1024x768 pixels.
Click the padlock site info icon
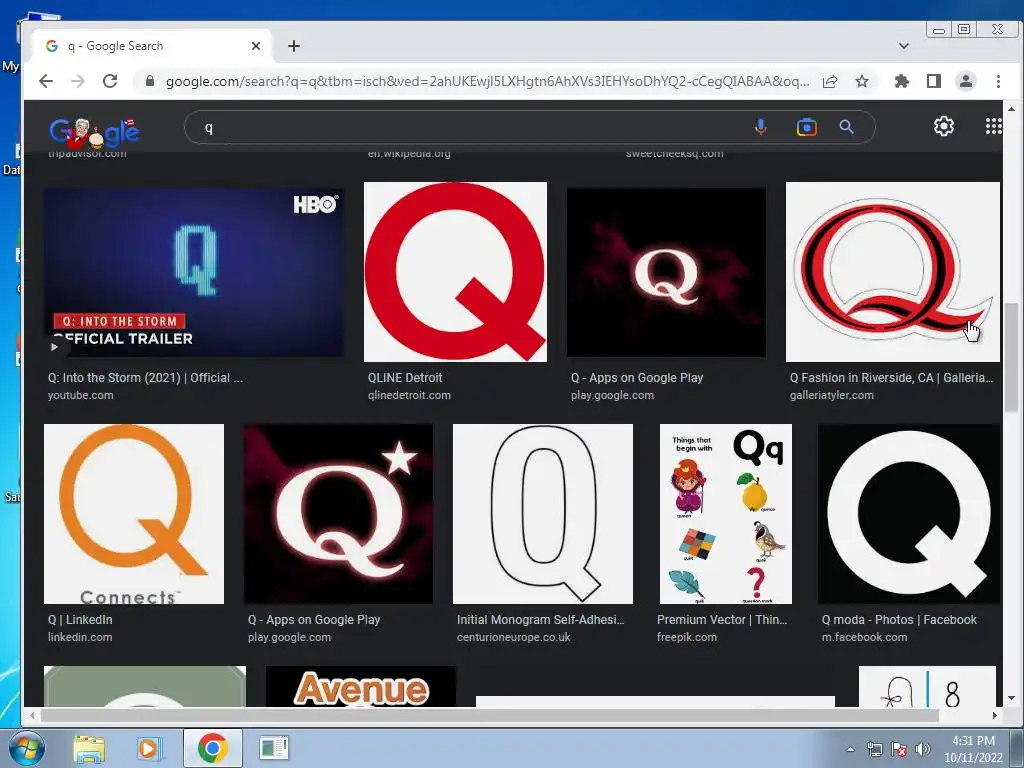pos(150,81)
